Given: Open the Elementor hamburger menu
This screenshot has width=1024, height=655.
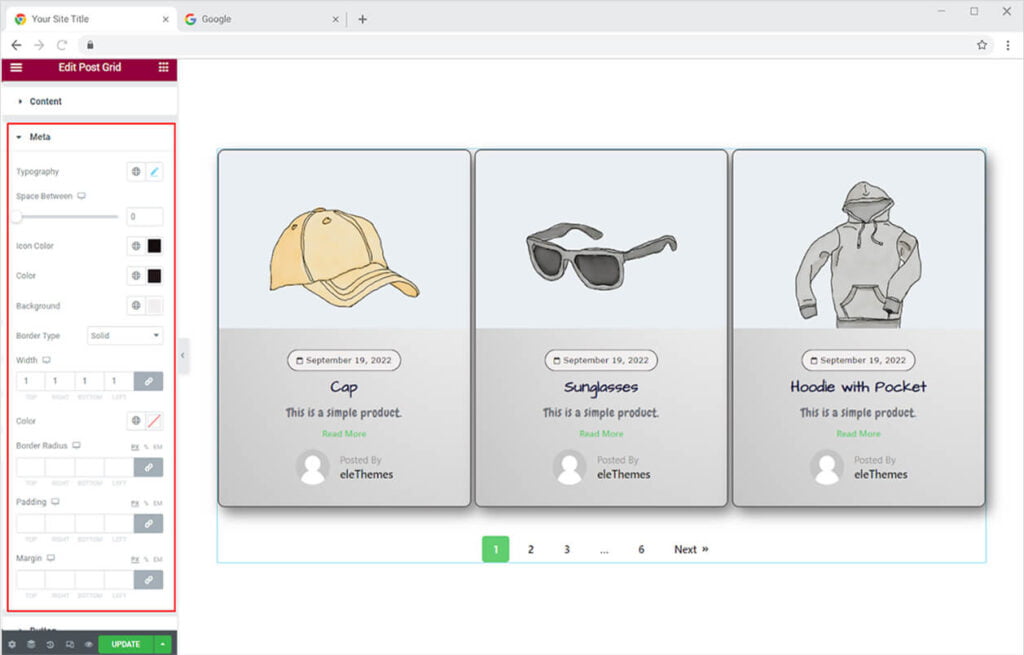Looking at the screenshot, I should click(16, 67).
